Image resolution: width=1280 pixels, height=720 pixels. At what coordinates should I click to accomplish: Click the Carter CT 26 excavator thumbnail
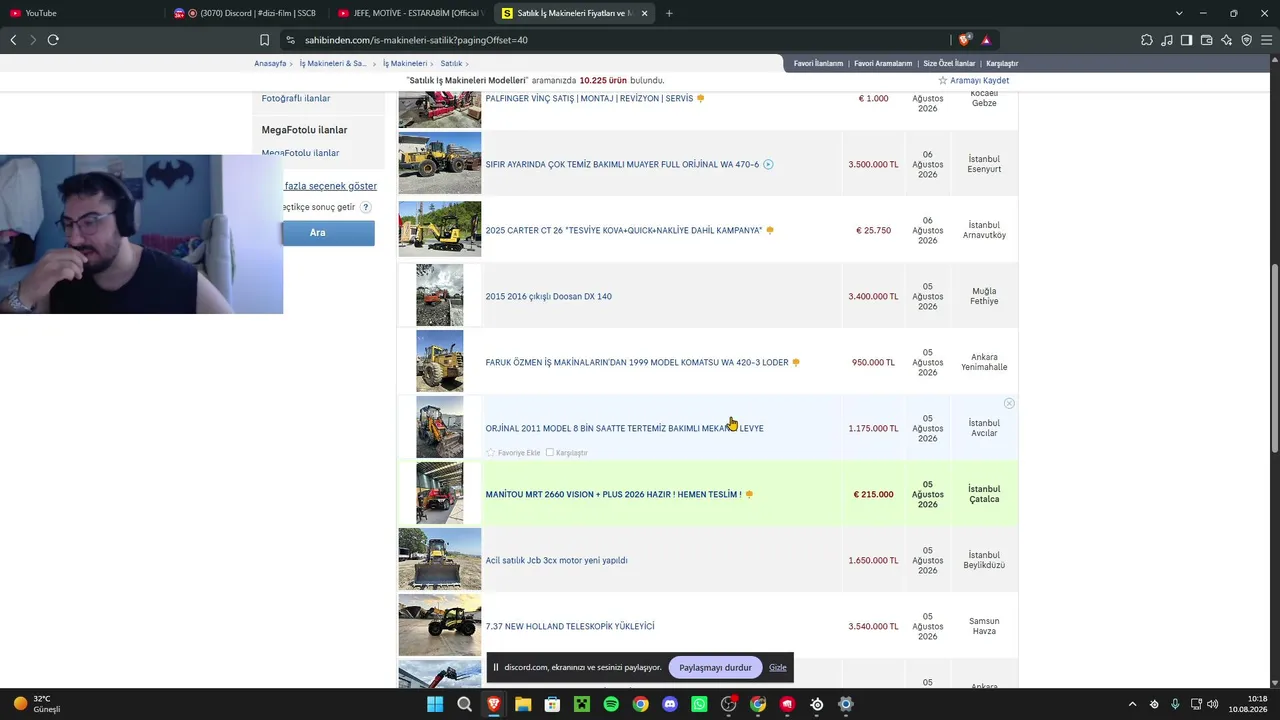tap(440, 229)
